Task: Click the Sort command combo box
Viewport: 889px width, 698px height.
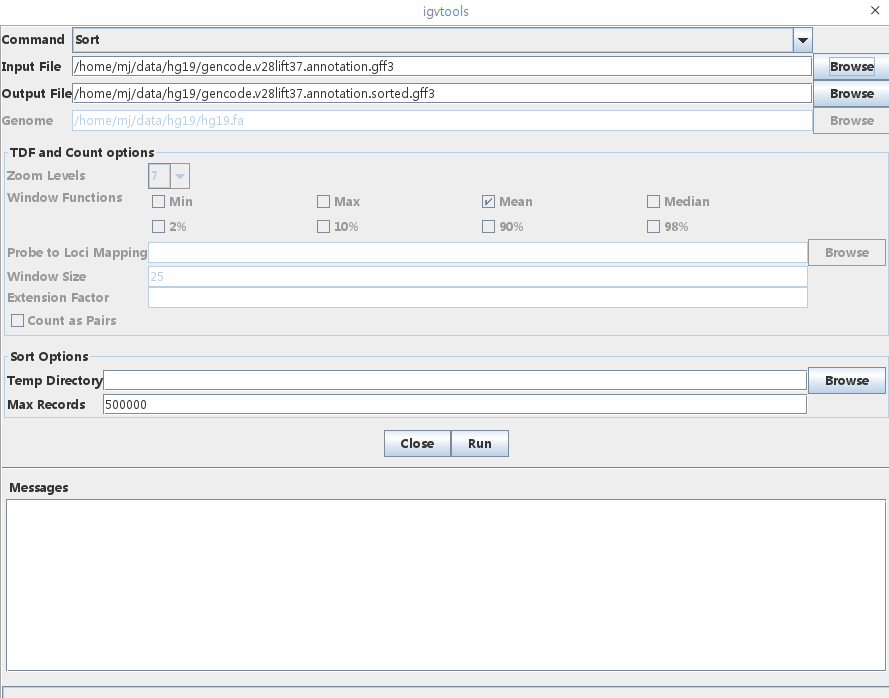Action: (x=442, y=40)
